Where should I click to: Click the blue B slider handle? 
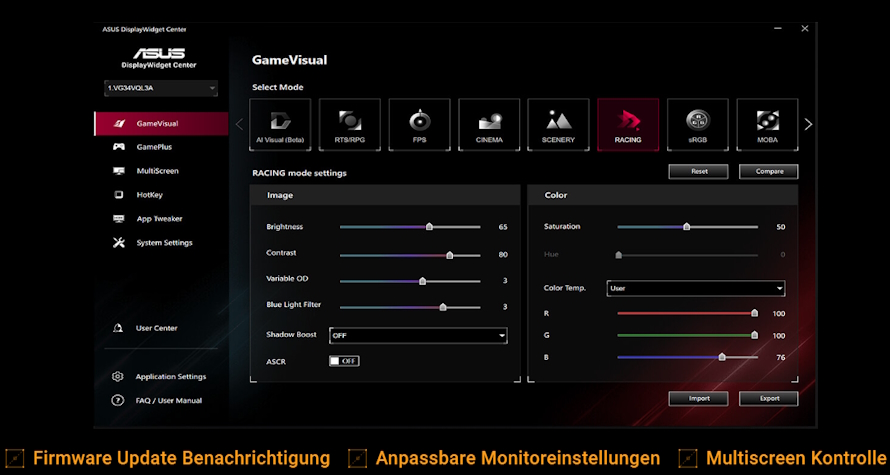(x=722, y=357)
